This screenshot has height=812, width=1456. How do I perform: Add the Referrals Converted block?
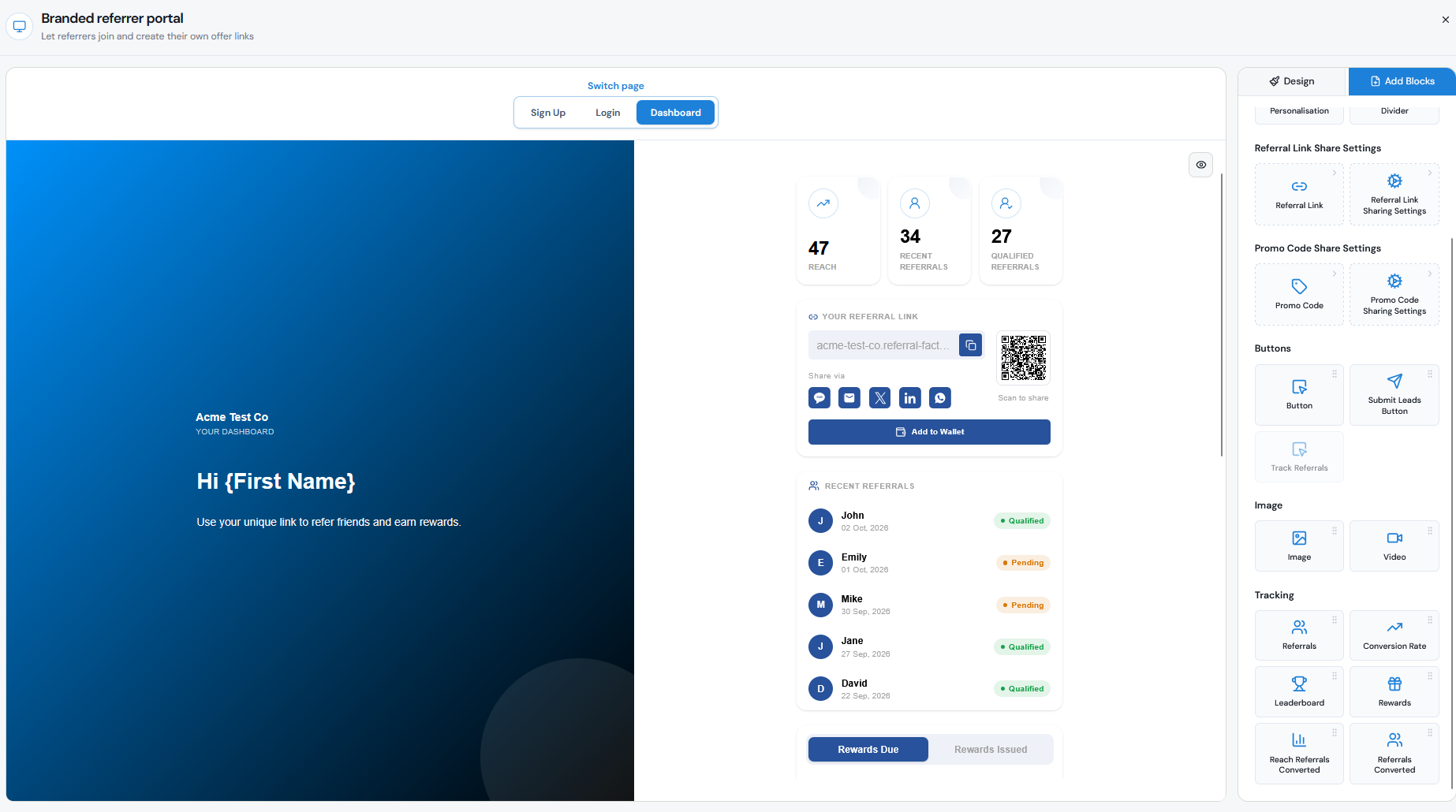click(x=1394, y=754)
